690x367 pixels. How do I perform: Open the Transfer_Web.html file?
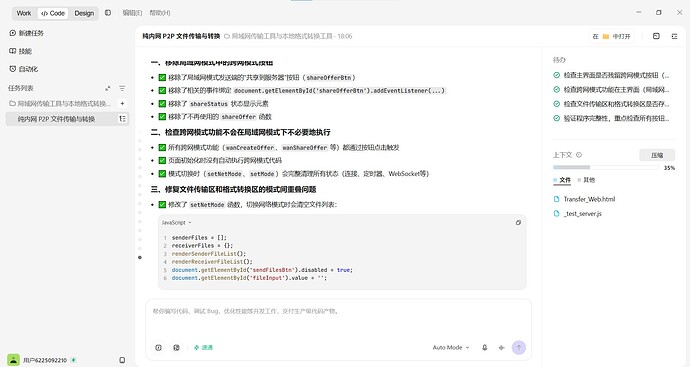(x=589, y=199)
